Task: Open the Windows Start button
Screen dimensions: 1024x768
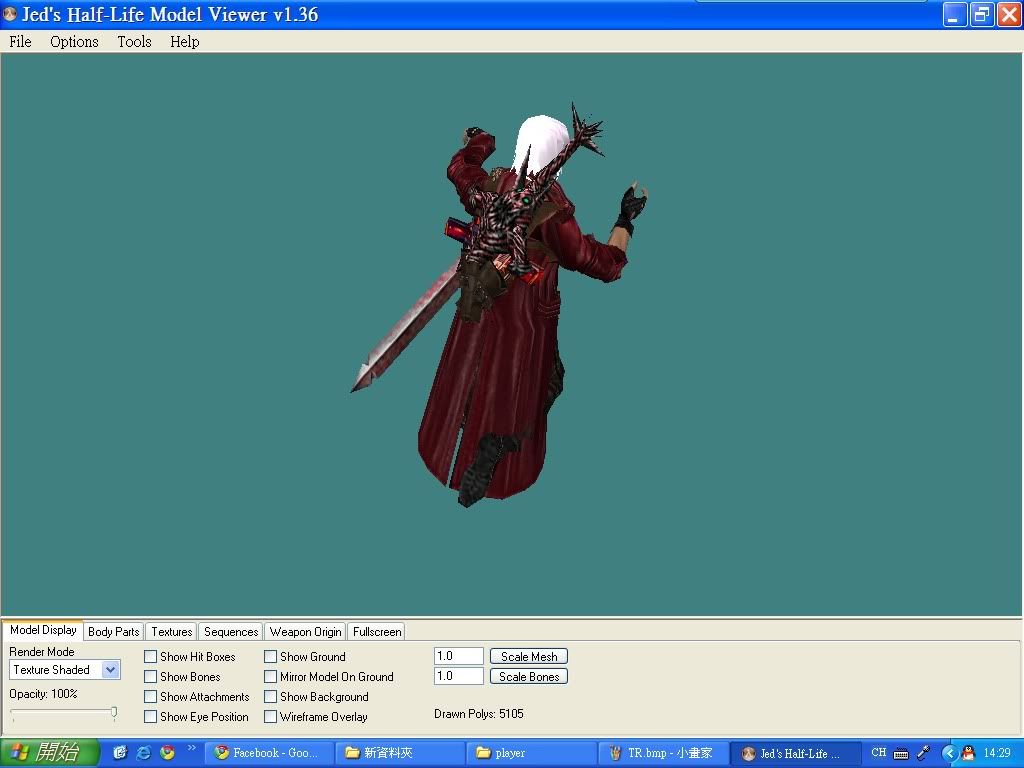Action: coord(50,753)
